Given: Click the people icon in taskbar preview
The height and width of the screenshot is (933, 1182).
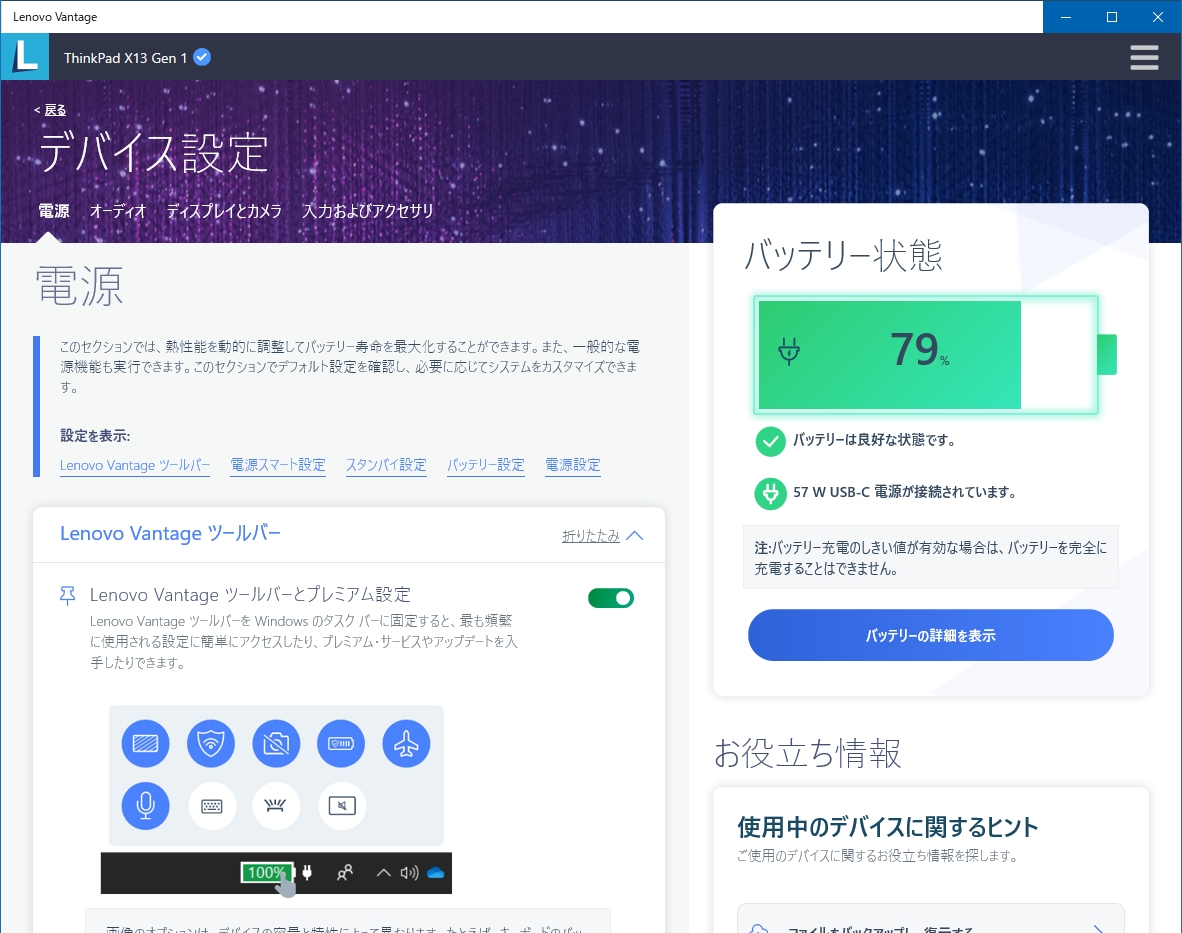Looking at the screenshot, I should 344,873.
